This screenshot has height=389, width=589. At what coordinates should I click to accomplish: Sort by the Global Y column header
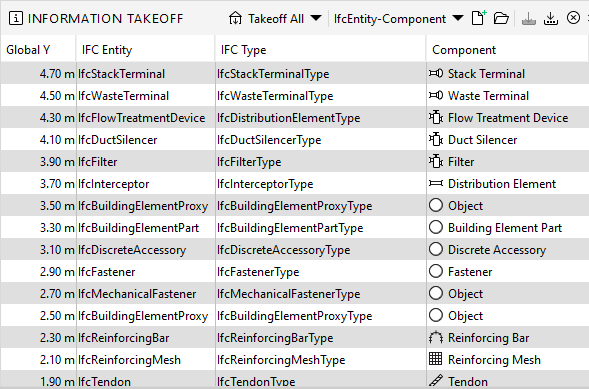click(x=38, y=50)
